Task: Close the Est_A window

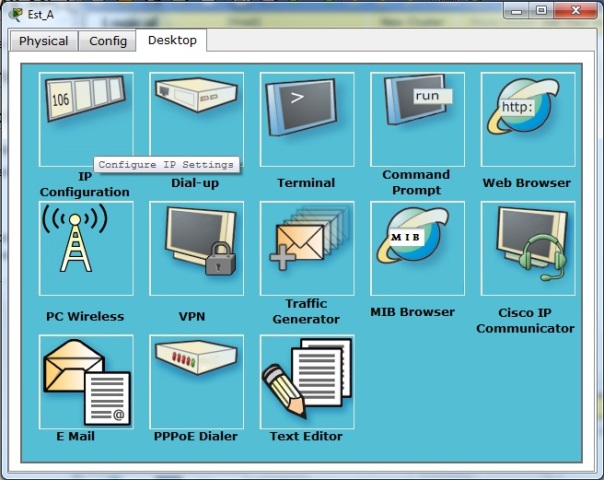Action: [574, 11]
